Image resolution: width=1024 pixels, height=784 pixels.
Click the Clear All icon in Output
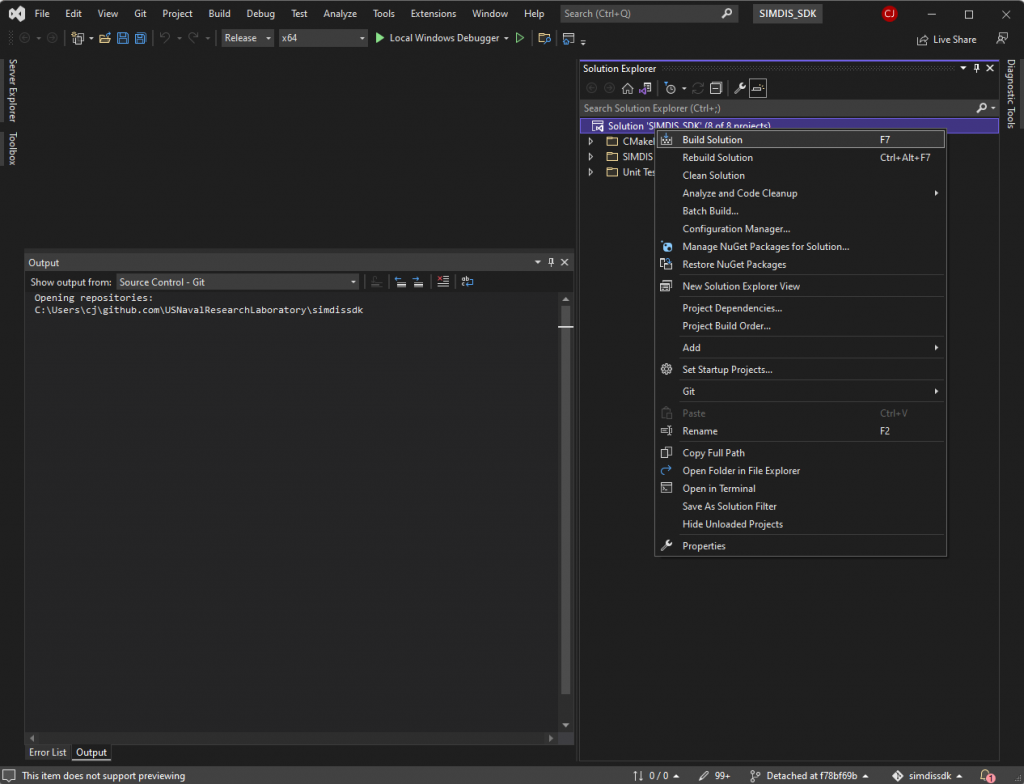click(443, 282)
